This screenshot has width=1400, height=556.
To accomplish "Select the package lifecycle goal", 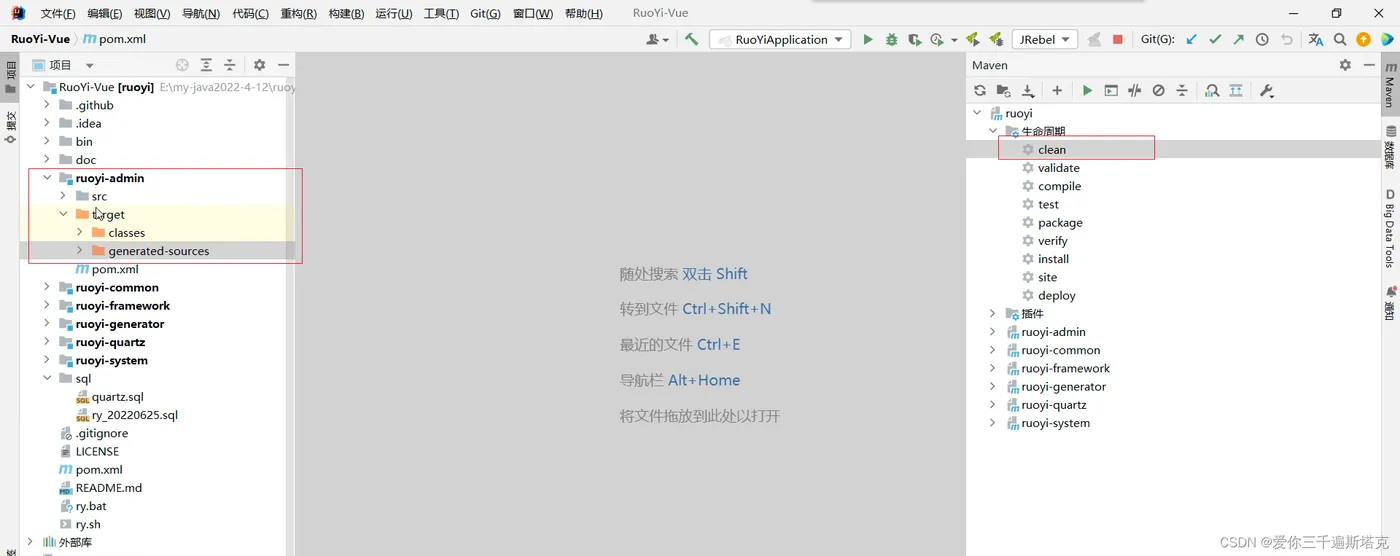I will [1060, 223].
